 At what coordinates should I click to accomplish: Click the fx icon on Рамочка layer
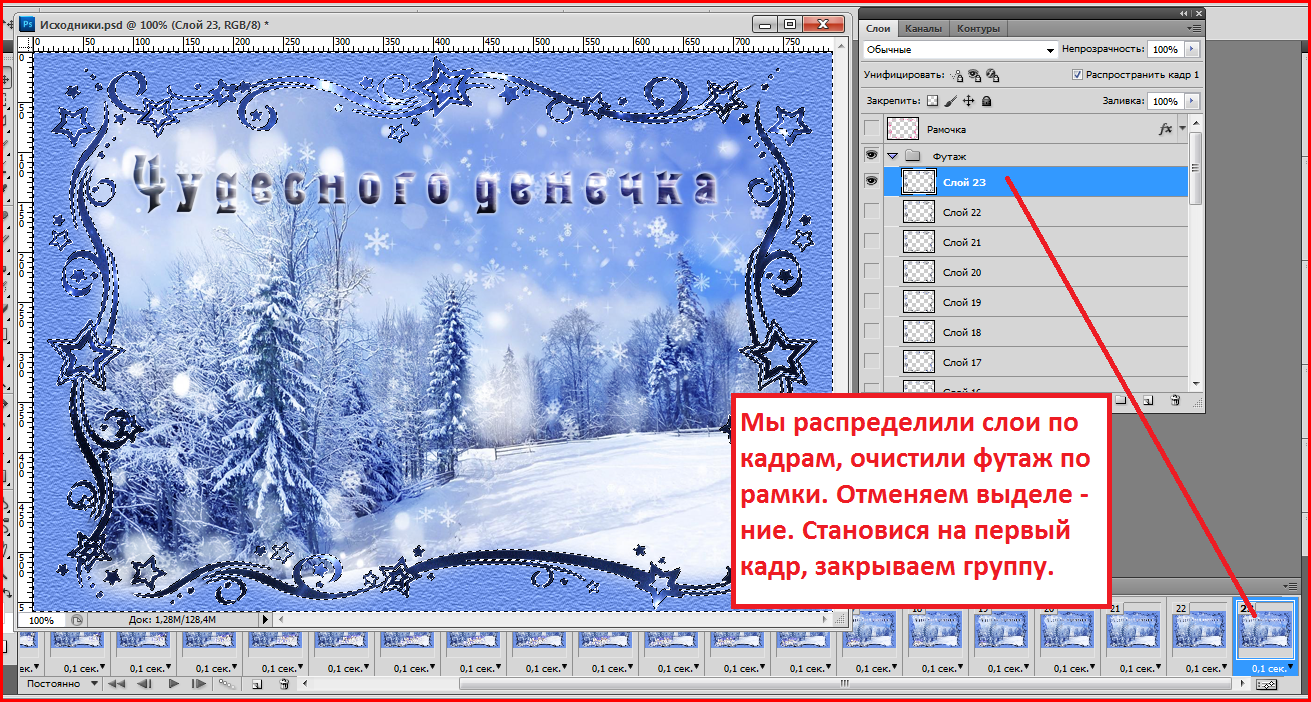pos(1165,129)
